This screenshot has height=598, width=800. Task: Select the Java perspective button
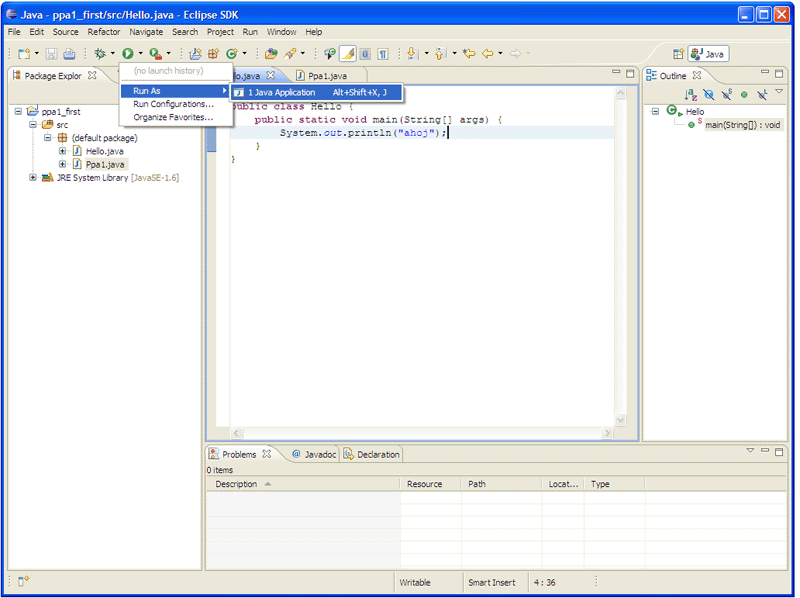pyautogui.click(x=709, y=54)
